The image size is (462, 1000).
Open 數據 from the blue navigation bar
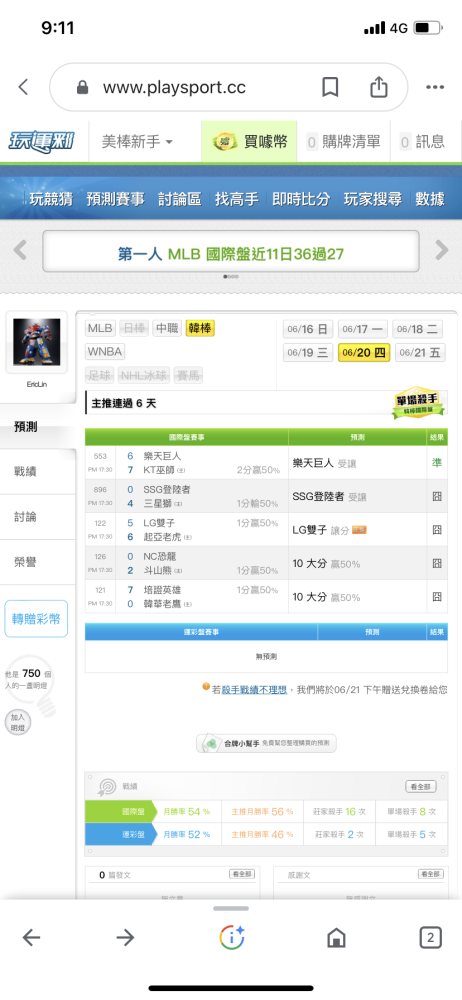click(430, 199)
